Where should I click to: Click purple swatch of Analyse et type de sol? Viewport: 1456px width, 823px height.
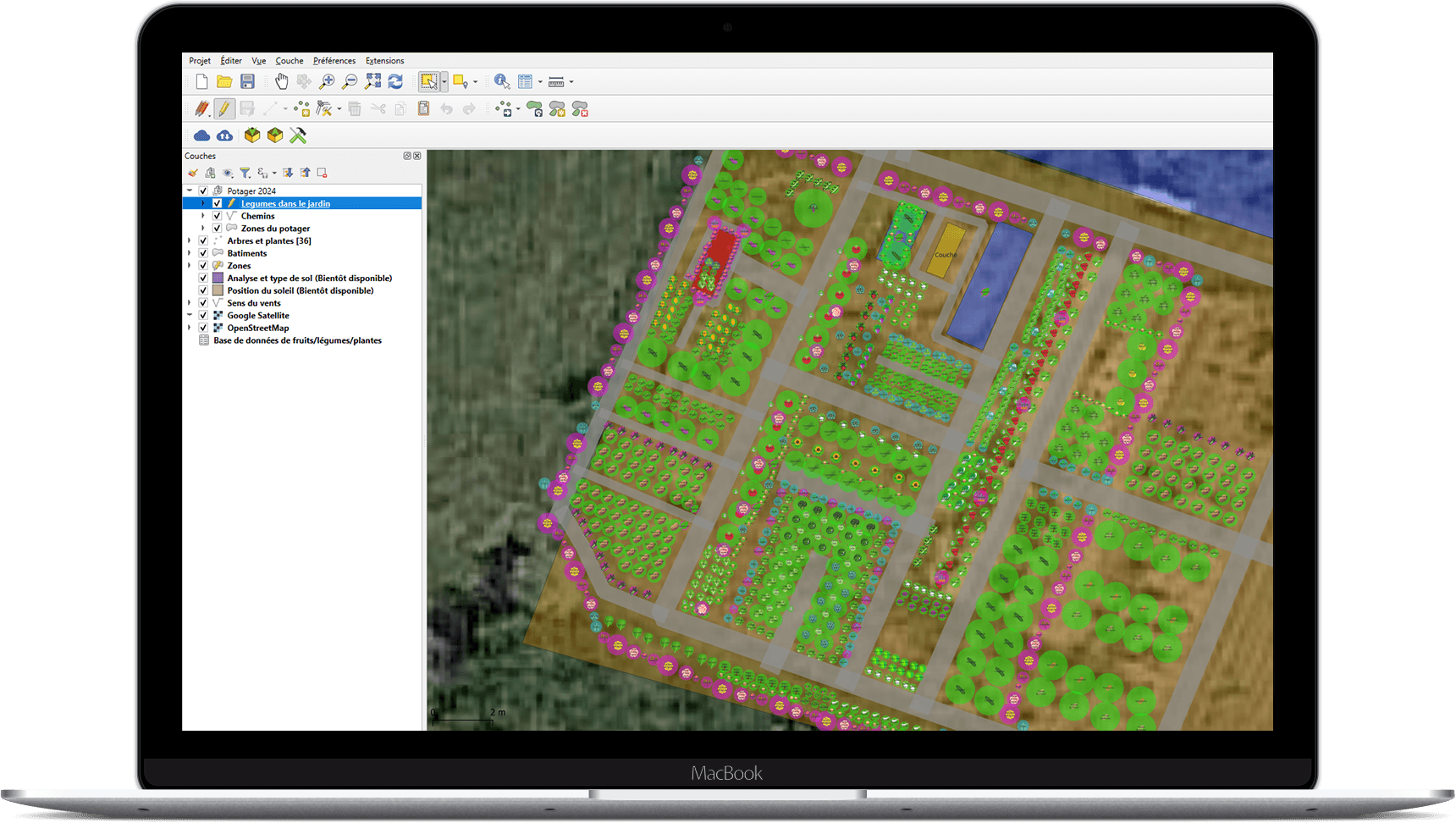pyautogui.click(x=218, y=278)
